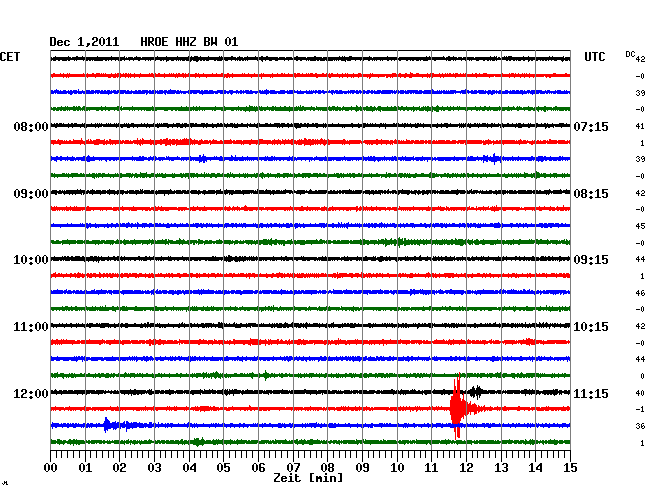Click the "01" minute axis label
The width and height of the screenshot is (650, 494).
85,468
